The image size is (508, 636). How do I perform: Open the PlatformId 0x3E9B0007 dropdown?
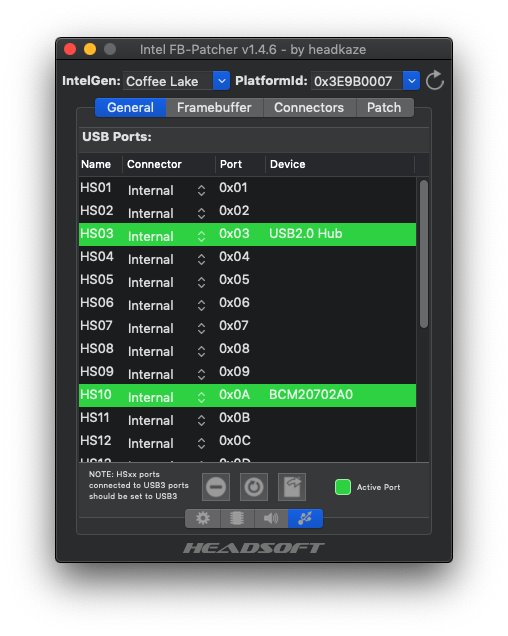(411, 81)
